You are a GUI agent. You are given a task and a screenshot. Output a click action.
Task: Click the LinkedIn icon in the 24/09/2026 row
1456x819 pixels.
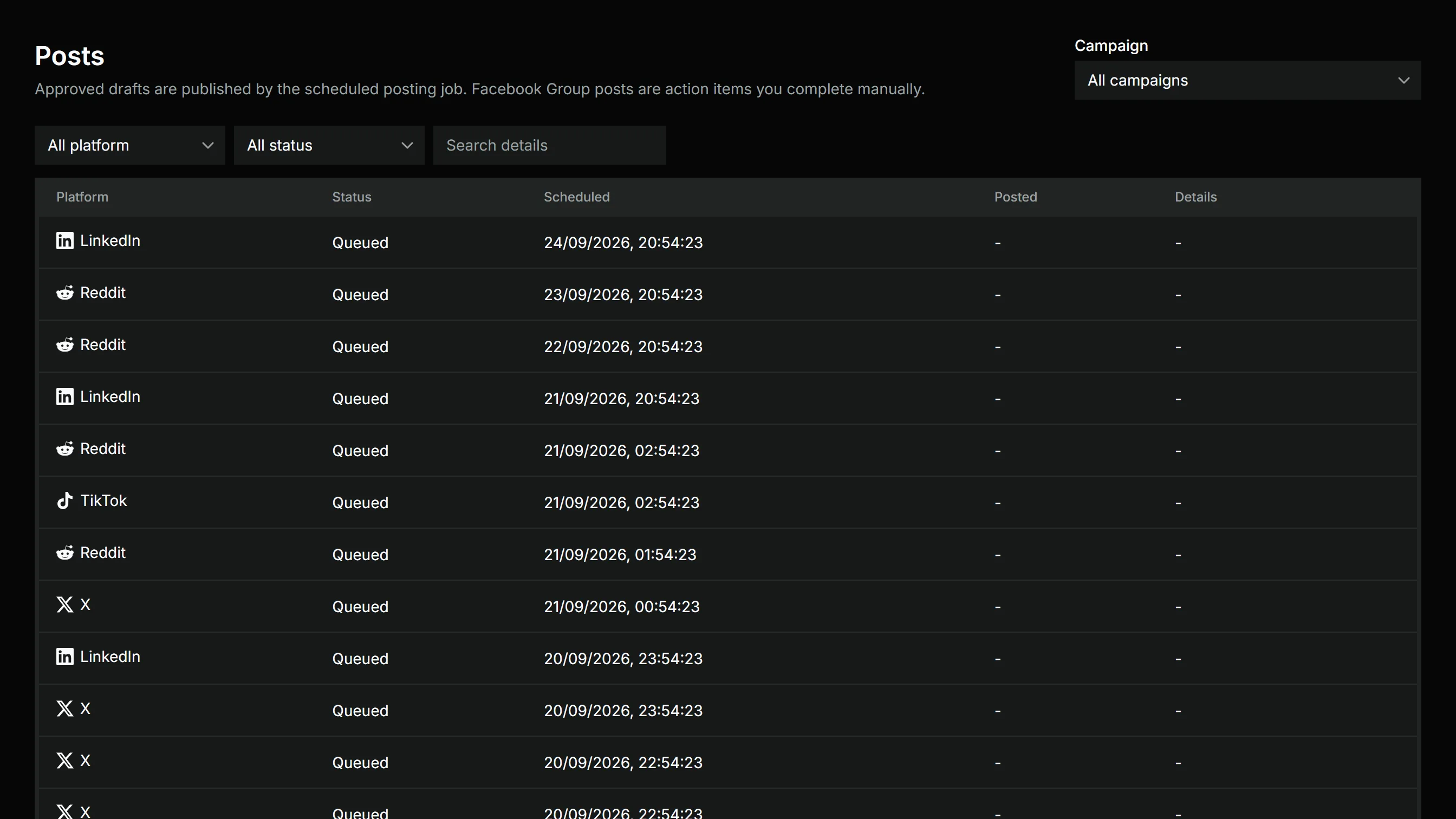tap(65, 241)
